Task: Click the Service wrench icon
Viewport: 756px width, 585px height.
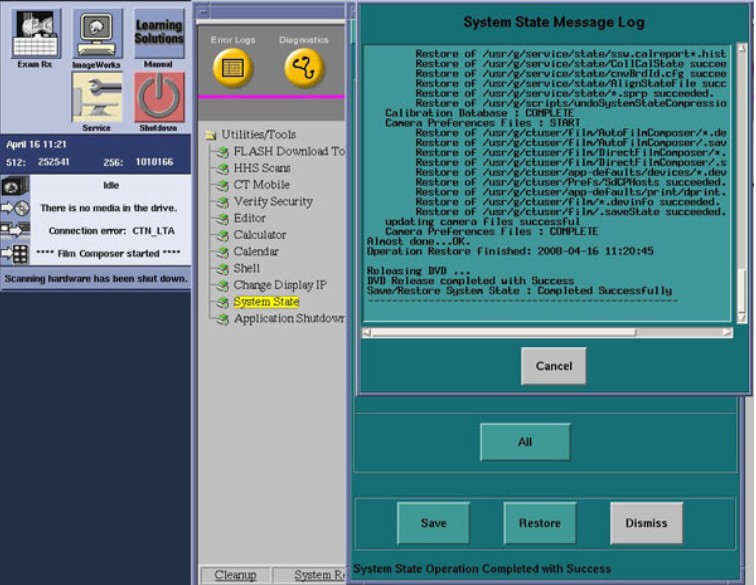Action: coord(97,97)
